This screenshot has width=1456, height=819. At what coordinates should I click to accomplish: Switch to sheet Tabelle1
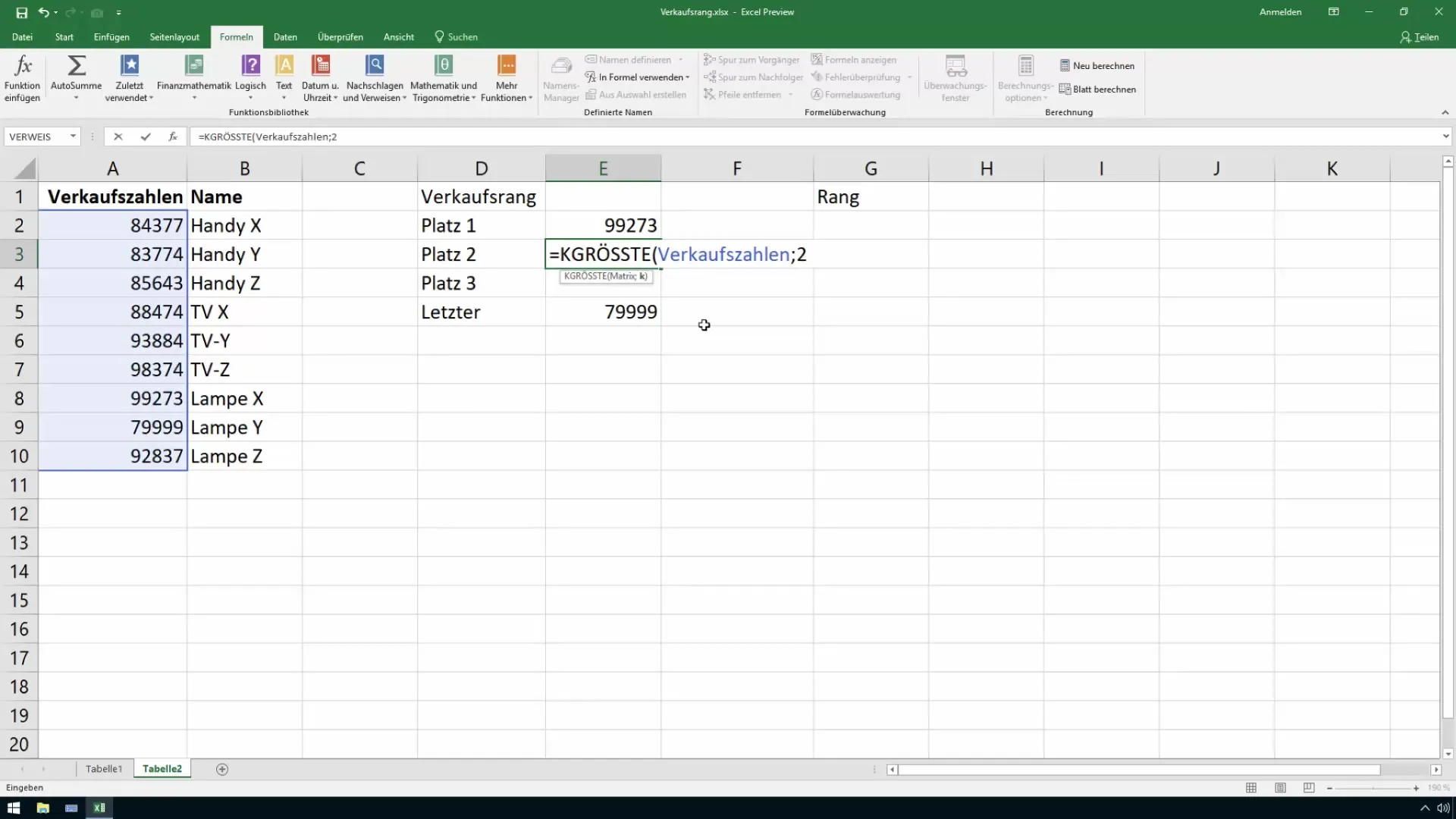point(104,769)
